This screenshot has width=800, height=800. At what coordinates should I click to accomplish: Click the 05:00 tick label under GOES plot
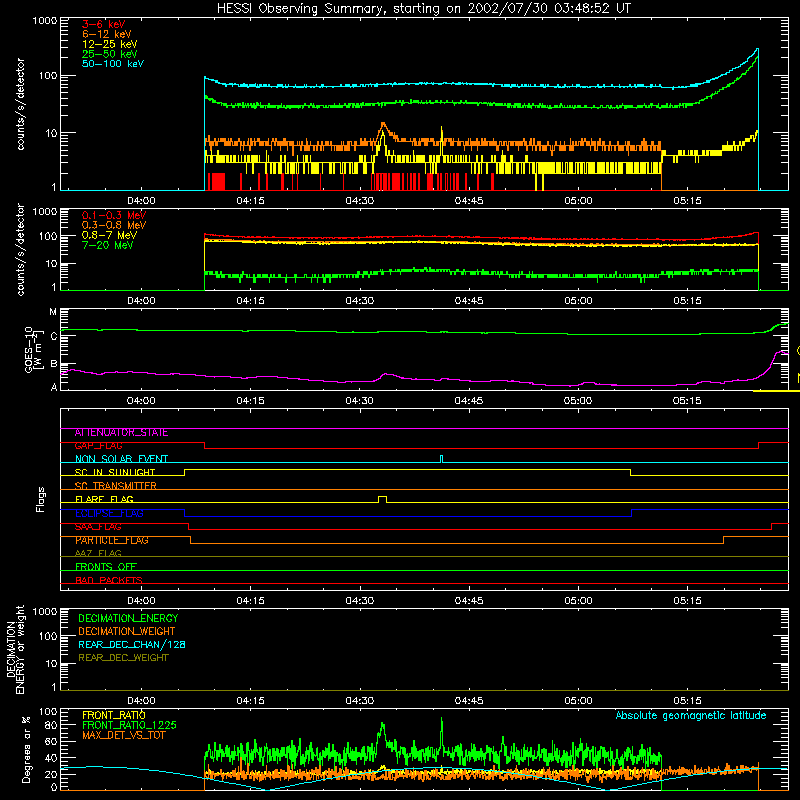(578, 401)
